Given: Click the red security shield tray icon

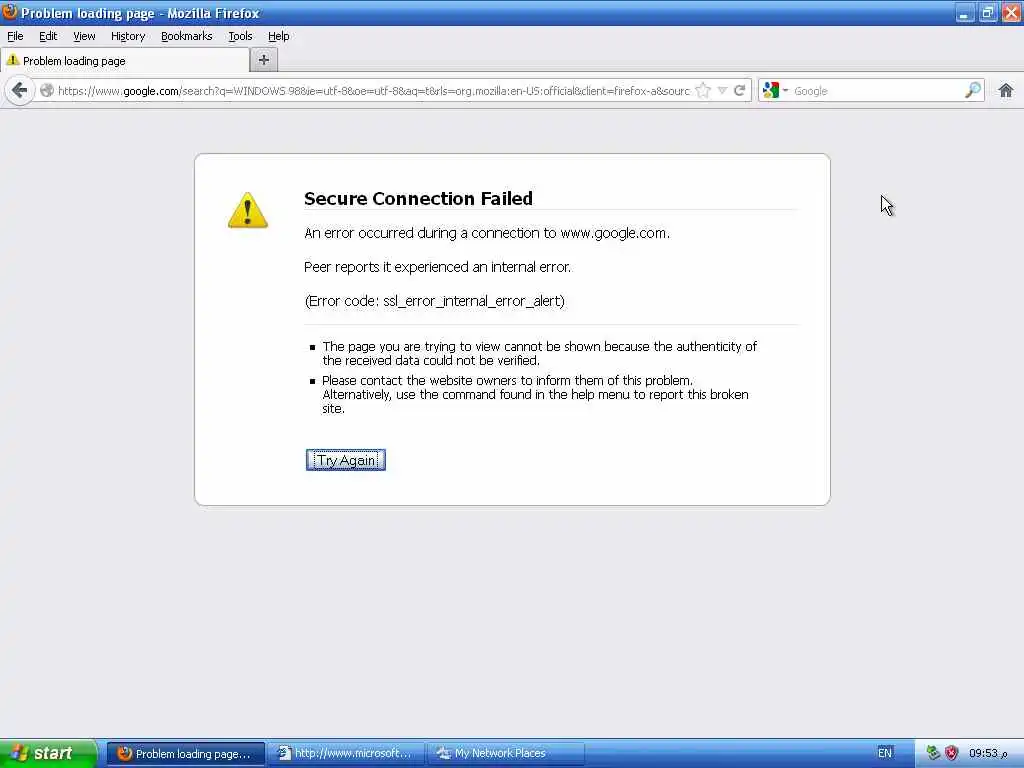Looking at the screenshot, I should [x=952, y=753].
